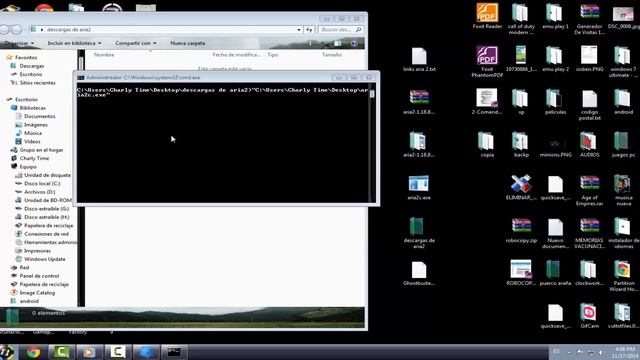Open media player taskbar icon
The image size is (640, 360).
[x=89, y=352]
